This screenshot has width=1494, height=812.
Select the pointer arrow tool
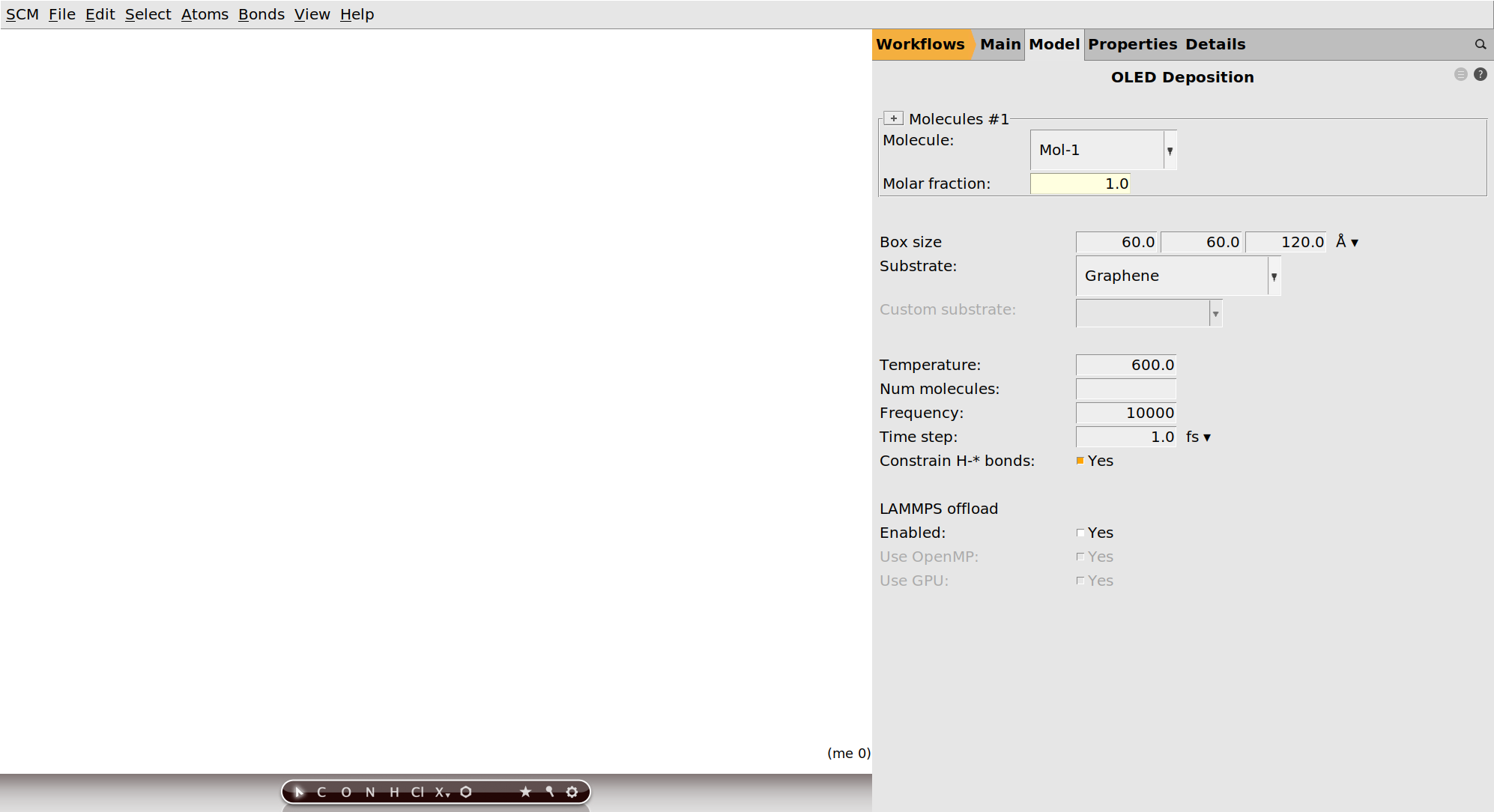[299, 792]
